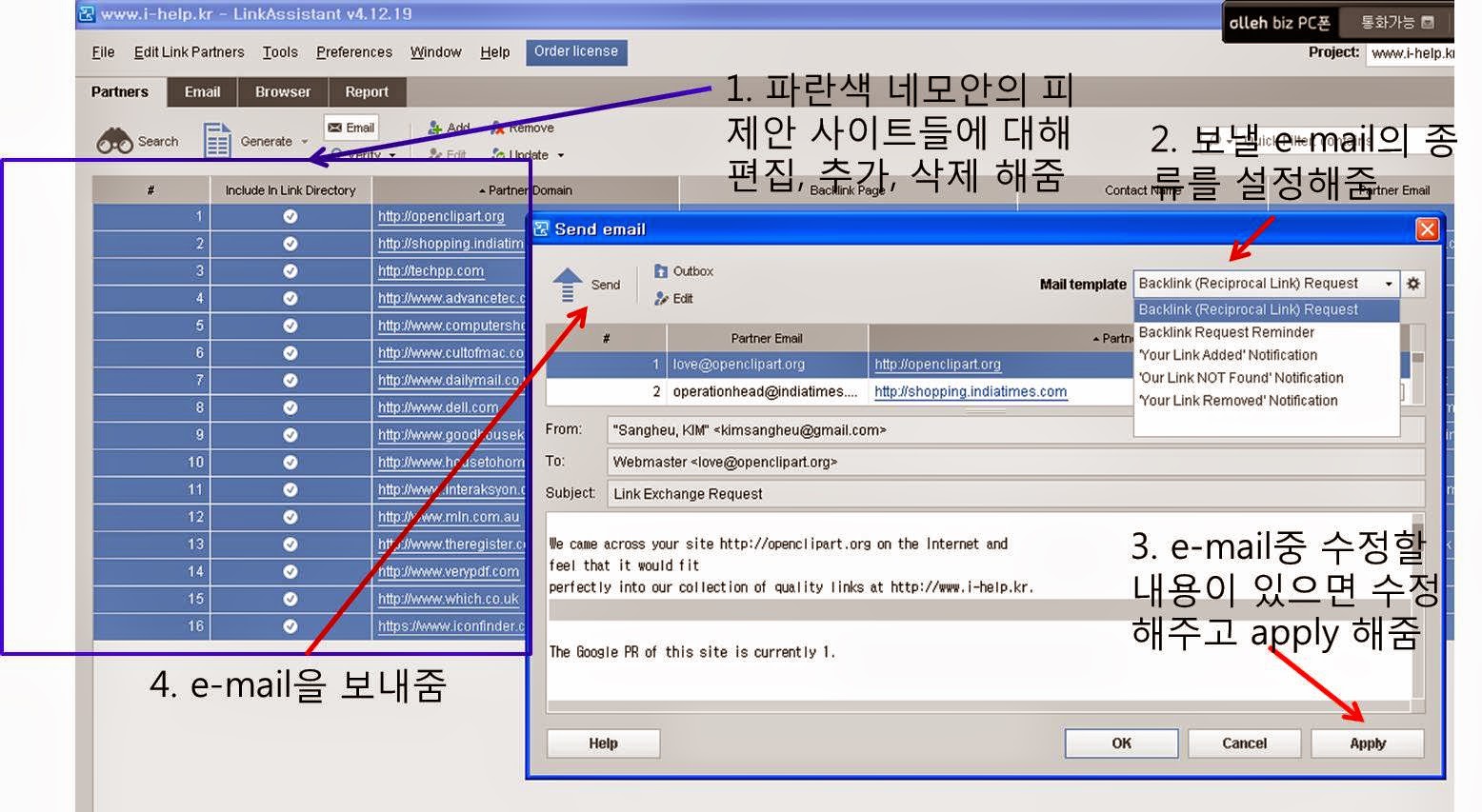Open the http://openclipart.org link in main table

441,216
